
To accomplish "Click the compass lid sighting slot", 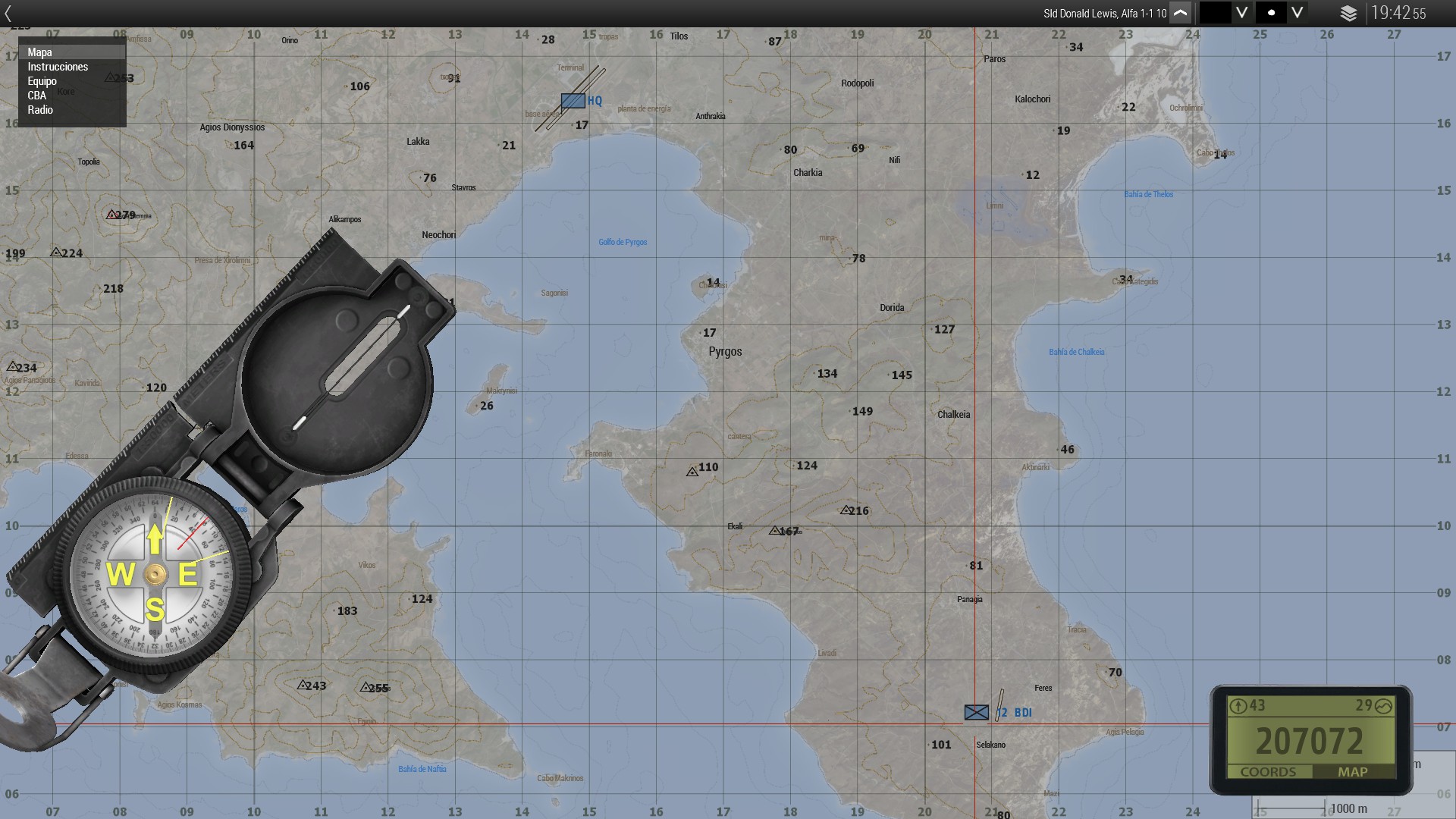I will point(362,356).
